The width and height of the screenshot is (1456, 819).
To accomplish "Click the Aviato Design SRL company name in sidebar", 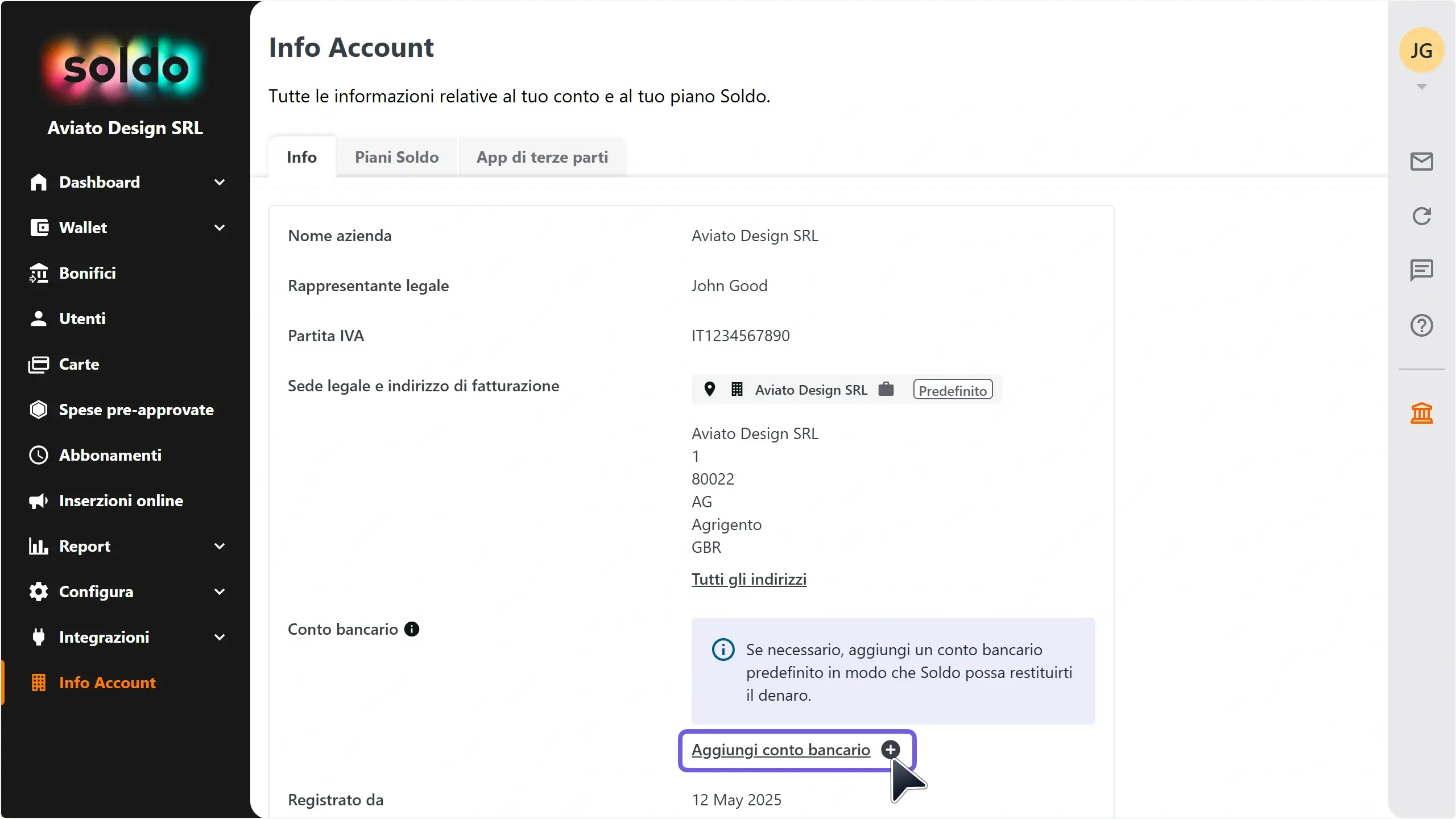I will [125, 128].
